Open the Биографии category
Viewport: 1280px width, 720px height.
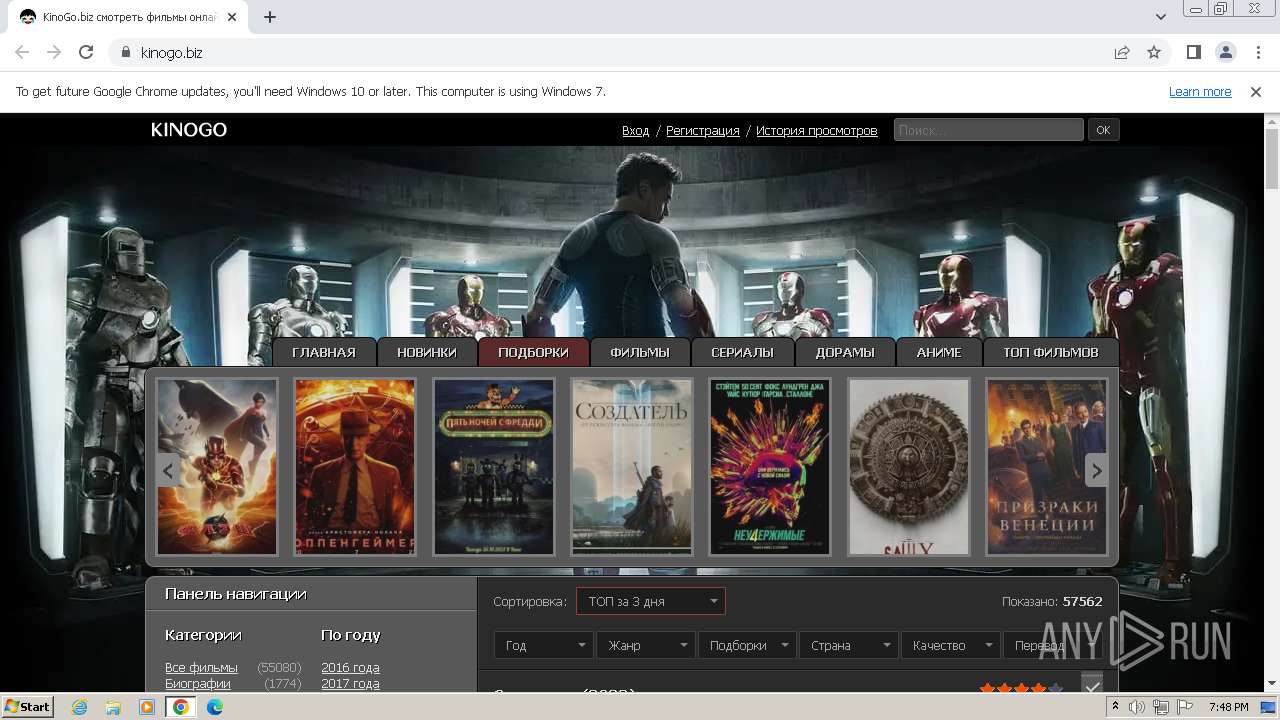tap(198, 683)
